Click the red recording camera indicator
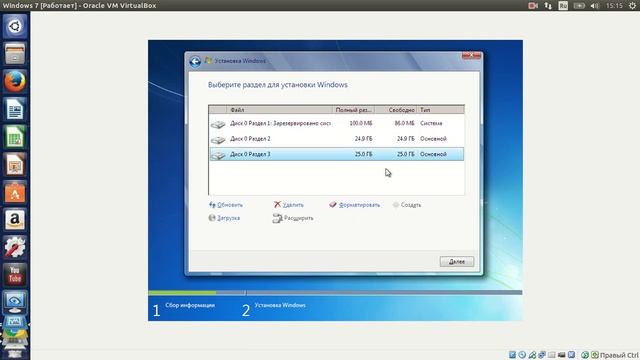 tap(533, 6)
